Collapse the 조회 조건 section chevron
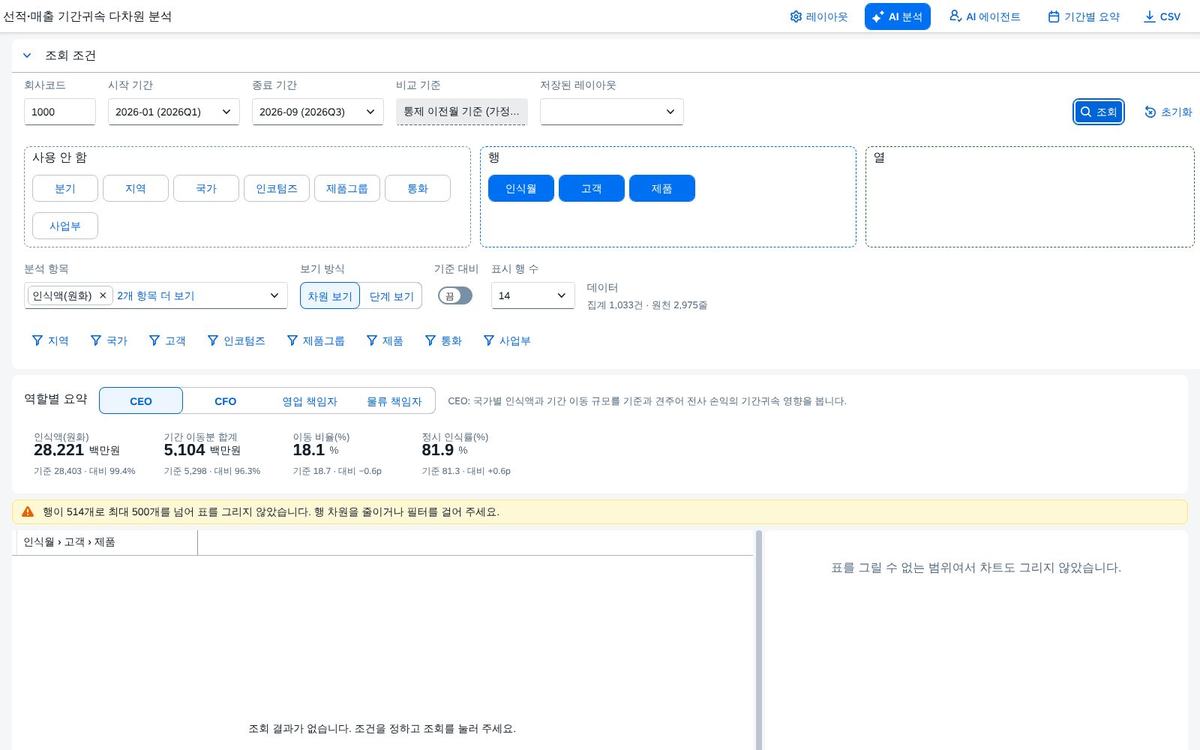Viewport: 1200px width, 750px height. [27, 56]
